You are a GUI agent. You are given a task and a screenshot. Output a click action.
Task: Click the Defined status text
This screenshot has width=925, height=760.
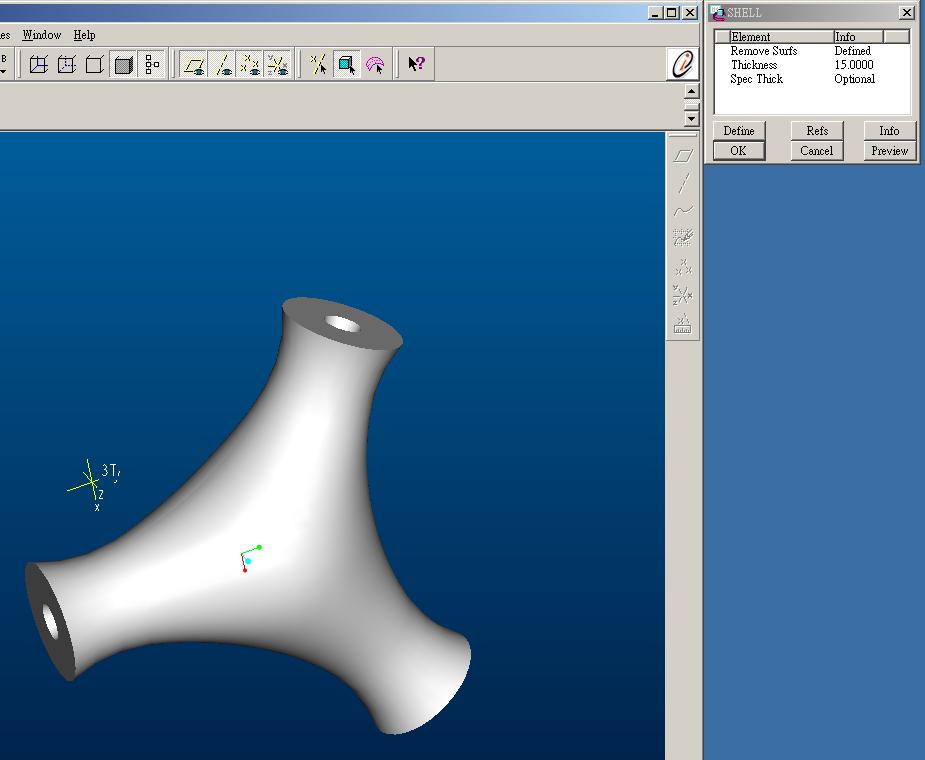click(852, 51)
